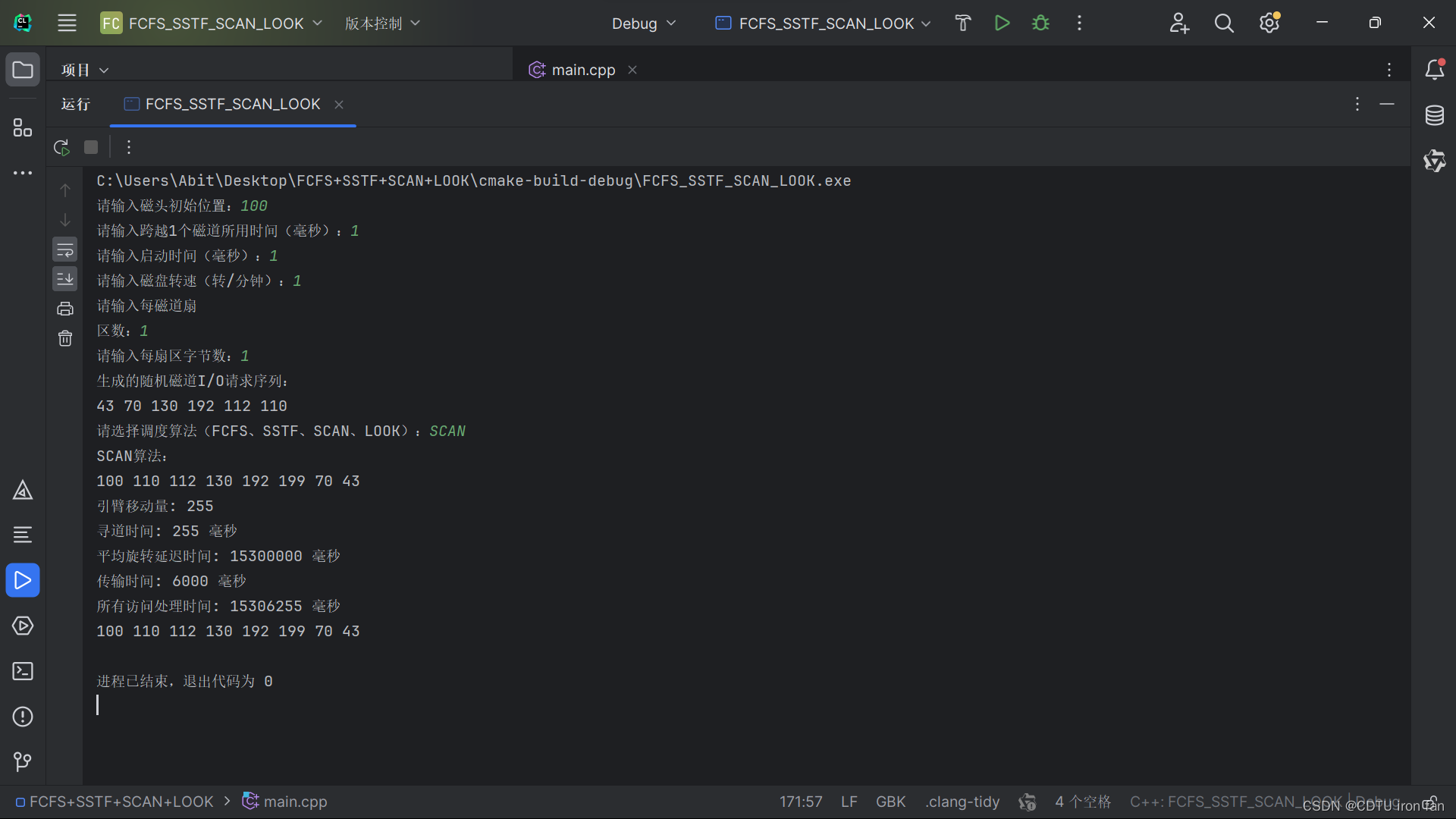
Task: Jump down the stack trace arrow
Action: (65, 220)
